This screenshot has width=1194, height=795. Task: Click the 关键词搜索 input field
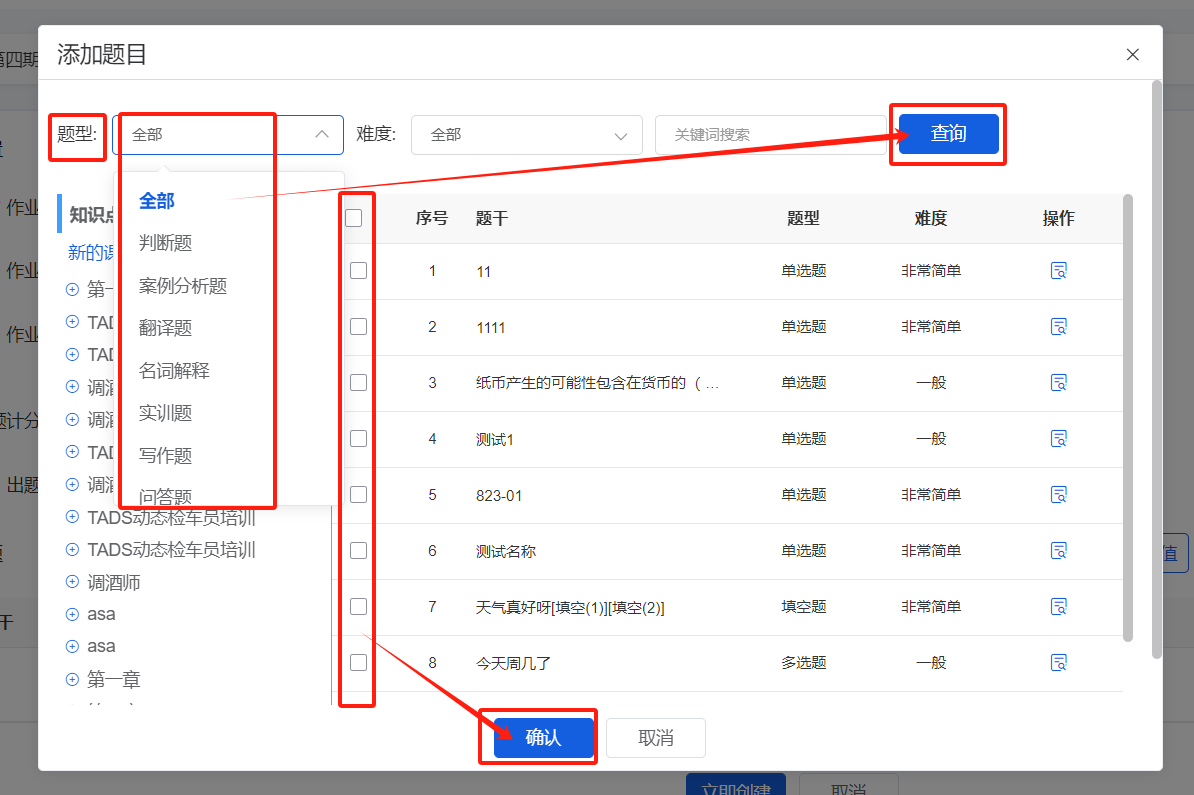pos(770,134)
